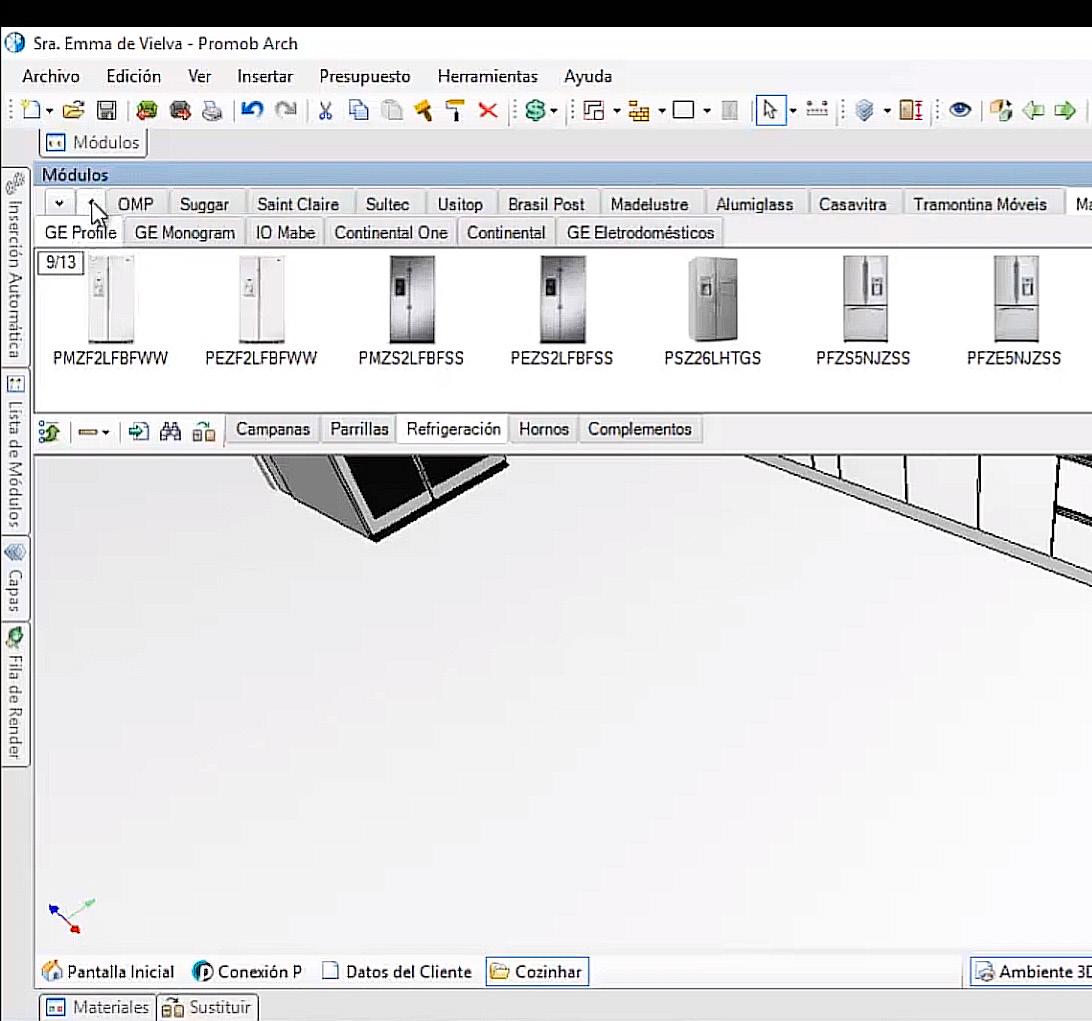Click the blue Undo arrow
This screenshot has height=1021, width=1092.
(x=252, y=110)
